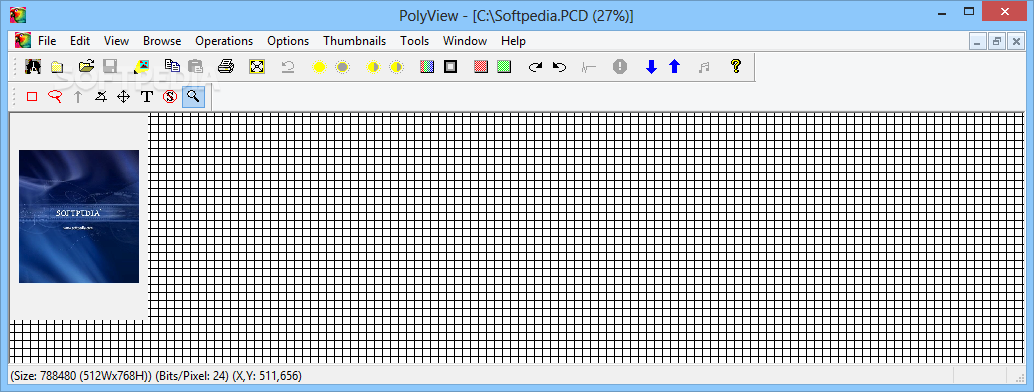Click the red dithered square icon
The height and width of the screenshot is (392, 1034).
click(x=481, y=66)
